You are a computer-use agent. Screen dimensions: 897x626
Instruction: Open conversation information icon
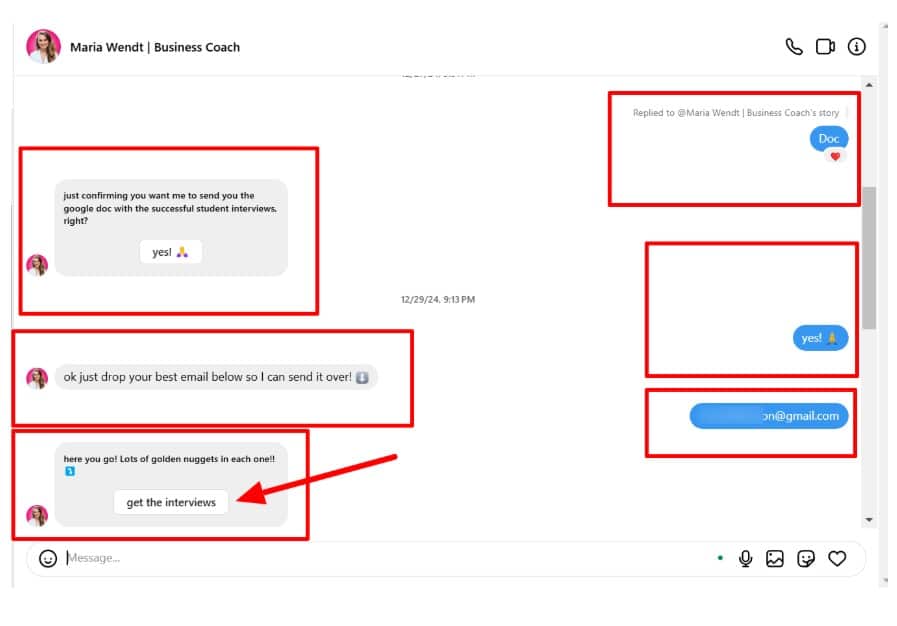857,47
